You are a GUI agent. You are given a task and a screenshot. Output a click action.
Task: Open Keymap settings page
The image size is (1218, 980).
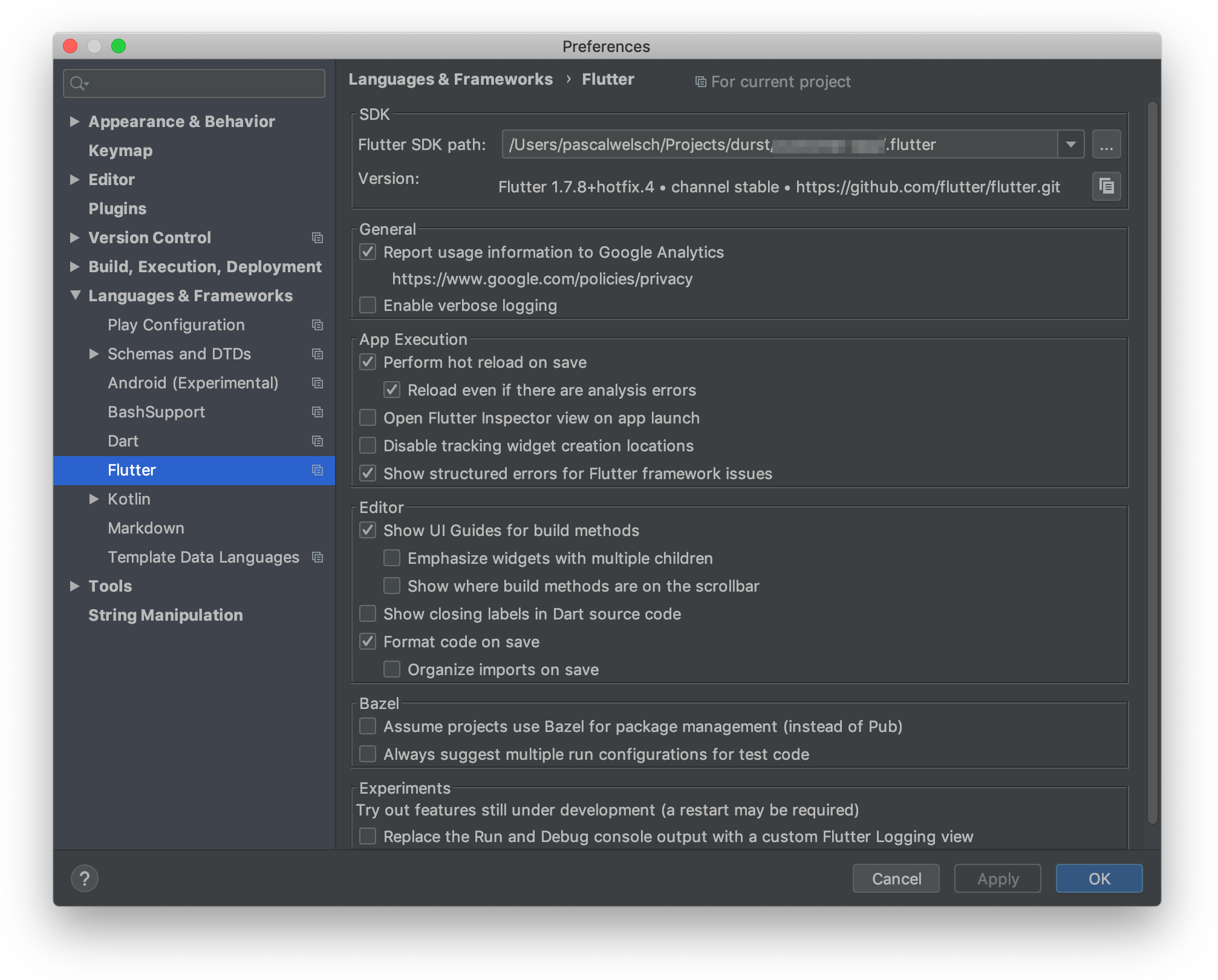click(120, 151)
